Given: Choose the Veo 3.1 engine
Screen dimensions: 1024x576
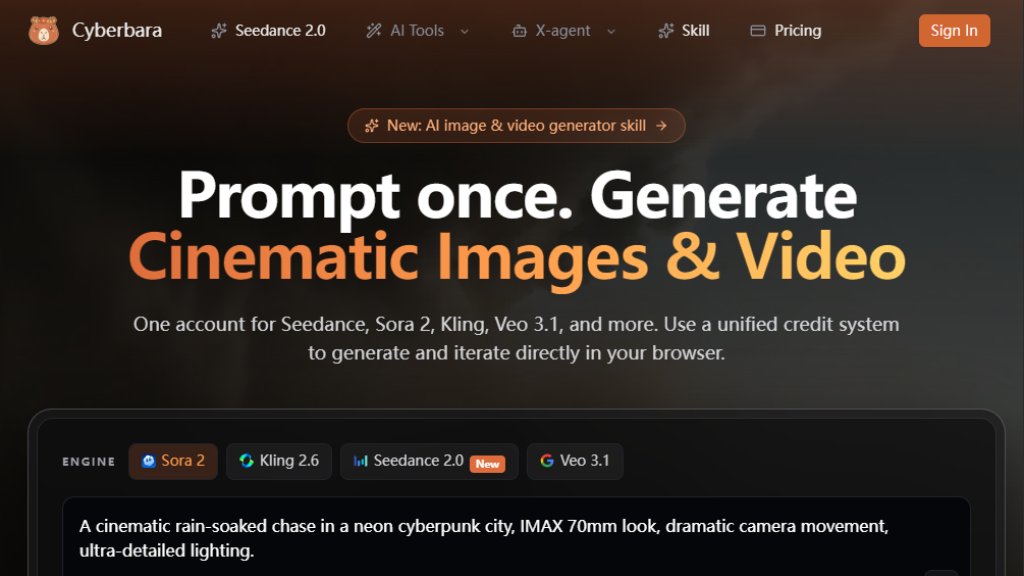Looking at the screenshot, I should tap(575, 461).
